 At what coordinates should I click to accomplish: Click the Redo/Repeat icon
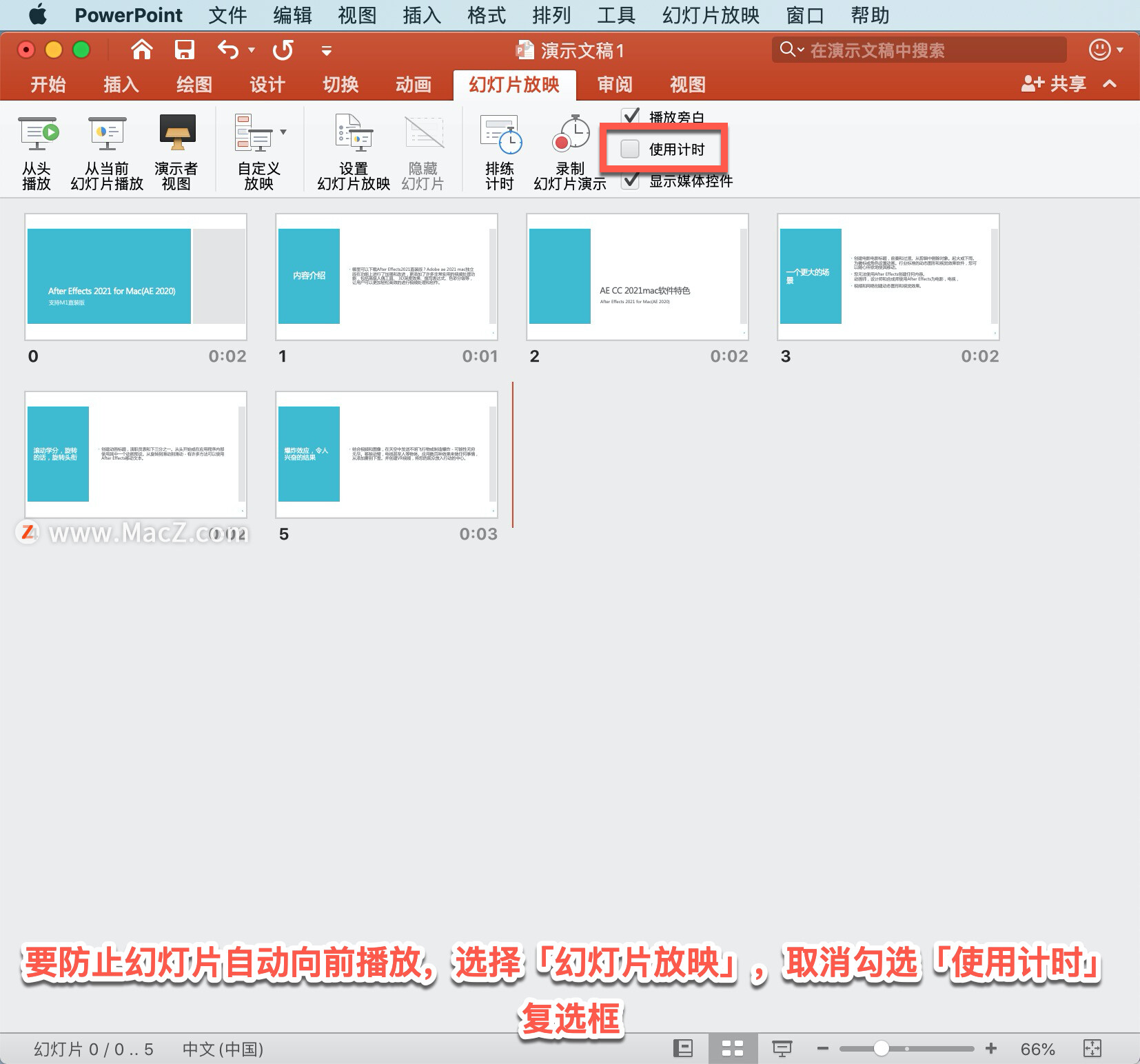pos(283,50)
